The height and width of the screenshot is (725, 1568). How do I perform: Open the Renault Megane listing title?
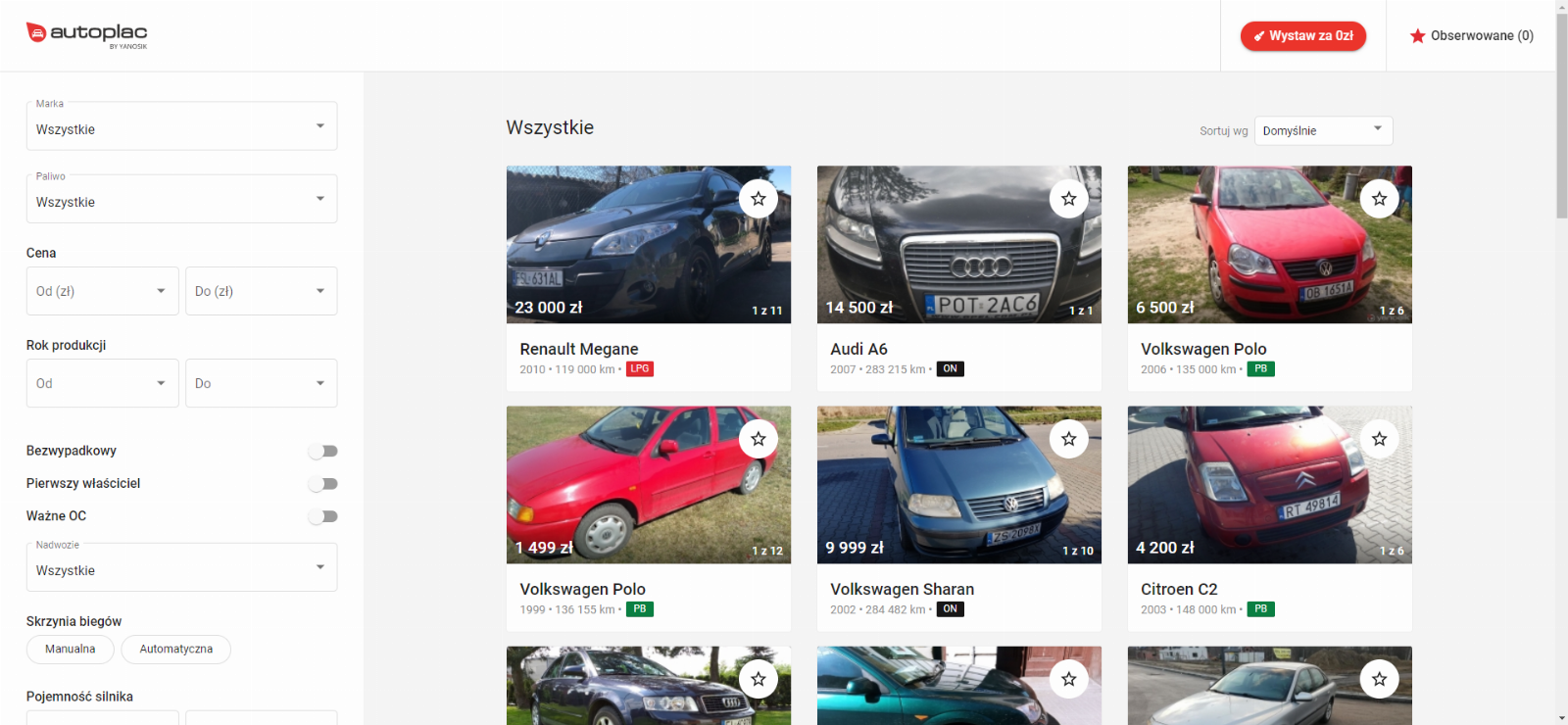point(579,349)
